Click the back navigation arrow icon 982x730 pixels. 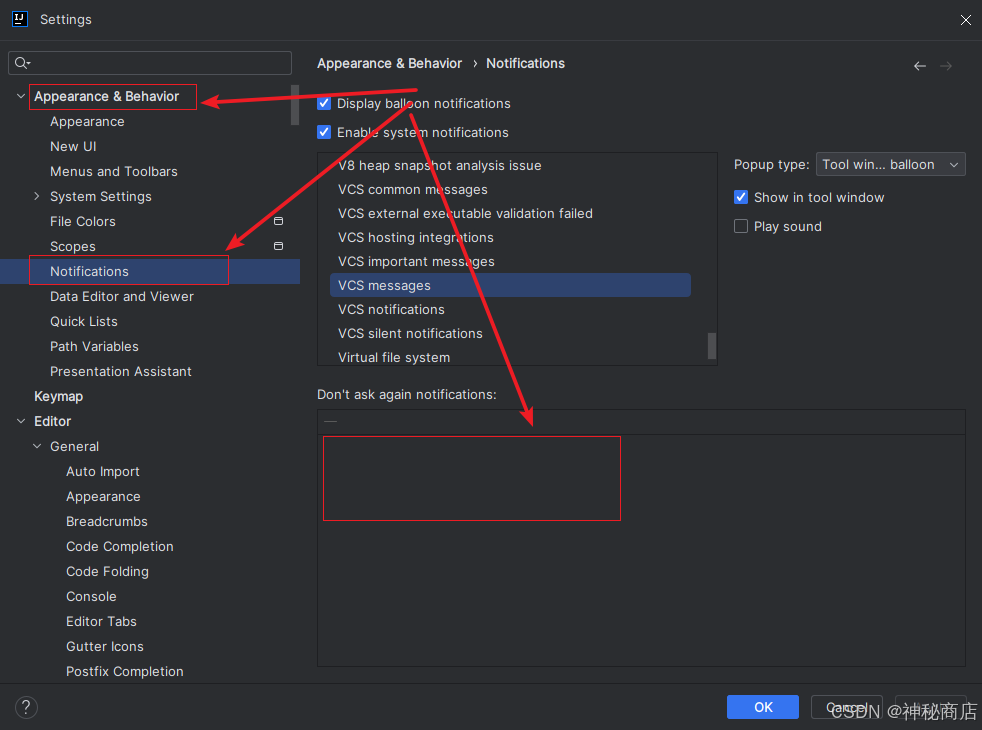pyautogui.click(x=919, y=66)
